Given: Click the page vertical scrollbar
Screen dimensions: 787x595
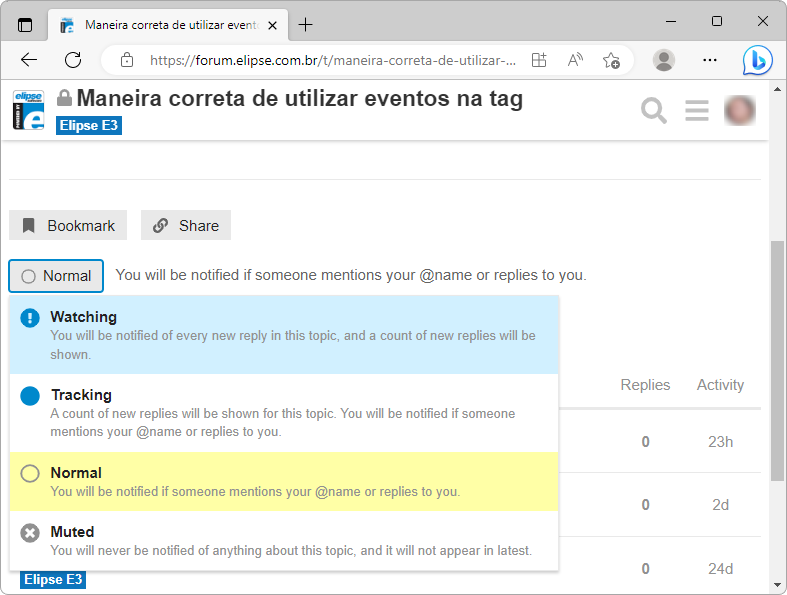Looking at the screenshot, I should tap(777, 360).
